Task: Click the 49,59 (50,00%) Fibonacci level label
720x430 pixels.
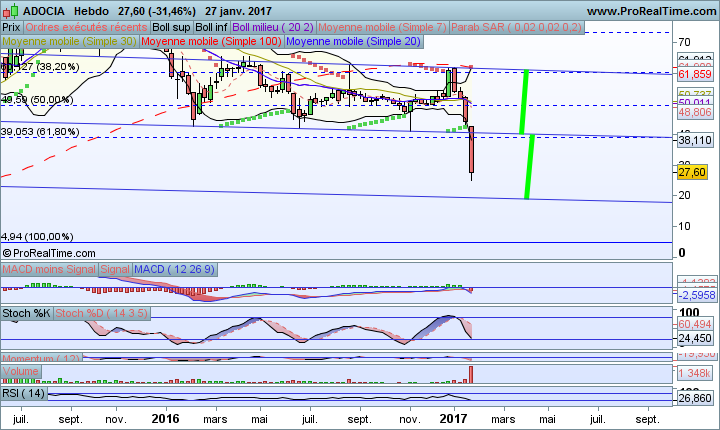Action: (x=37, y=100)
